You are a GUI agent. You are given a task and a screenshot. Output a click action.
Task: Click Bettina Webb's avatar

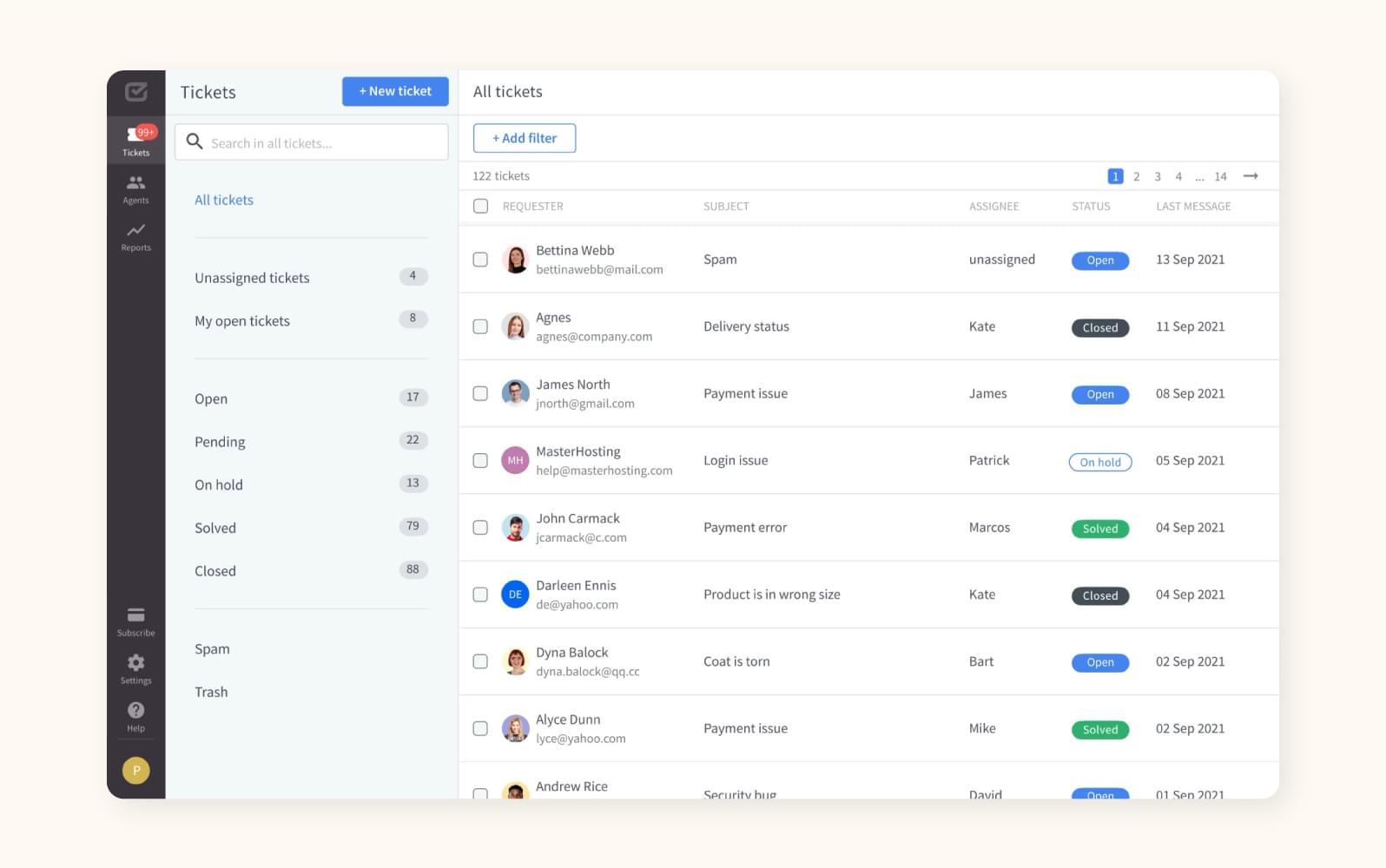click(x=516, y=260)
